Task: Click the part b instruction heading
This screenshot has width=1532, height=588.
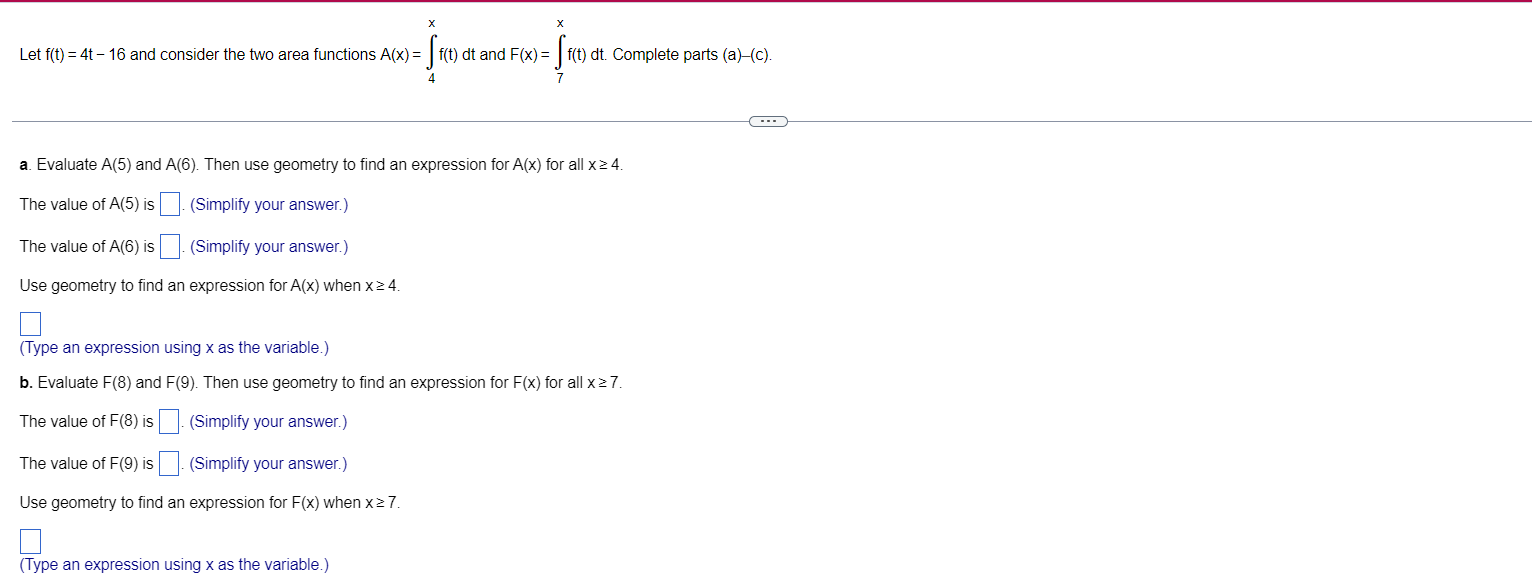Action: click(318, 382)
